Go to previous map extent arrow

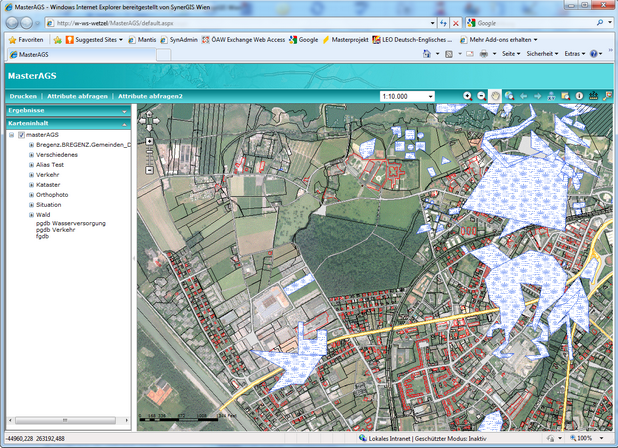[523, 96]
